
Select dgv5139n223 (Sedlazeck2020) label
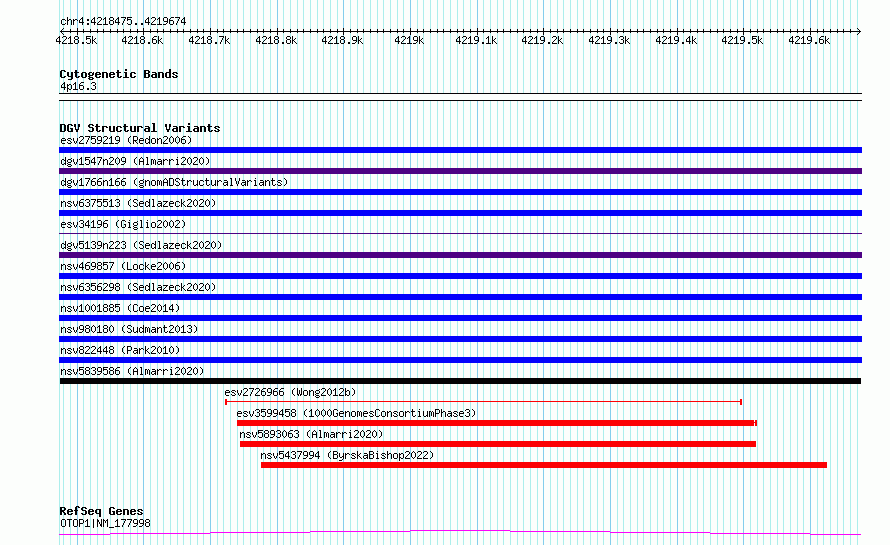coord(141,245)
